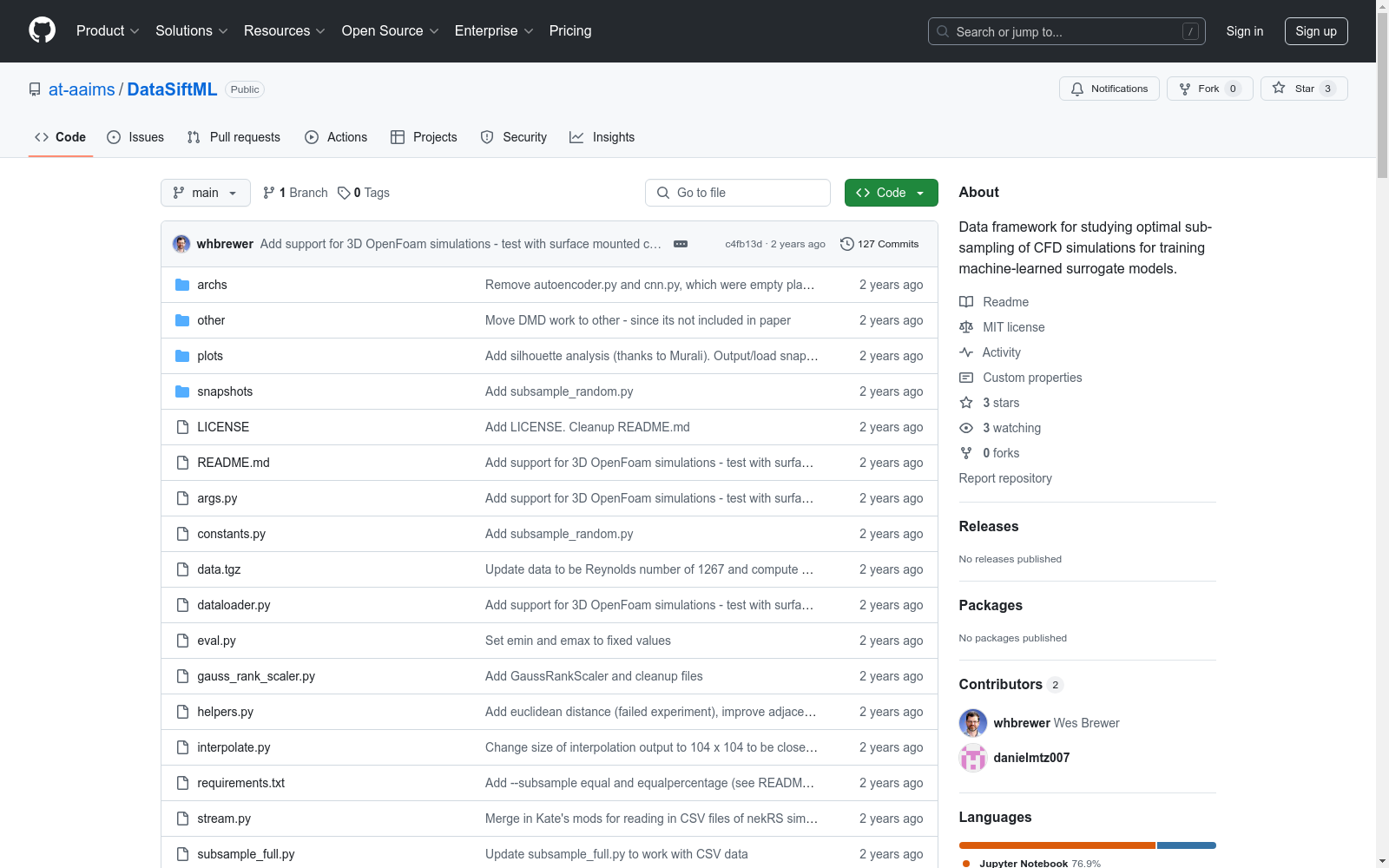Open the Resources dropdown menu
The image size is (1389, 868).
(285, 30)
